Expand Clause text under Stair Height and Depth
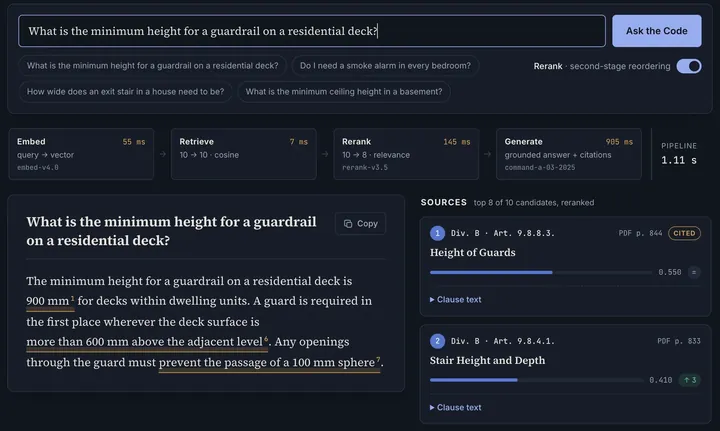The image size is (720, 431). [x=456, y=407]
